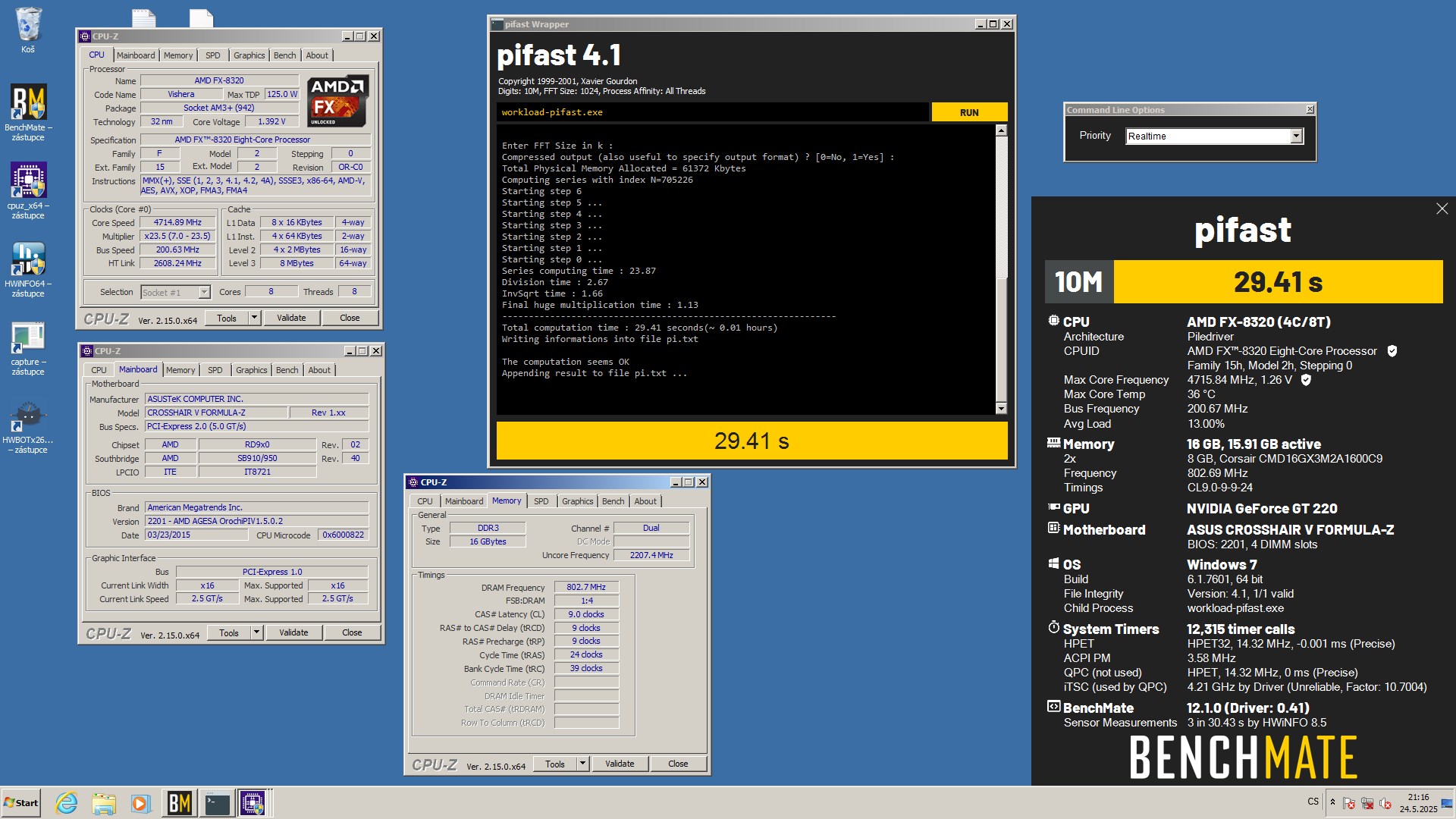Click the yellow 29.41 s result bar
This screenshot has height=819, width=1456.
coord(752,441)
